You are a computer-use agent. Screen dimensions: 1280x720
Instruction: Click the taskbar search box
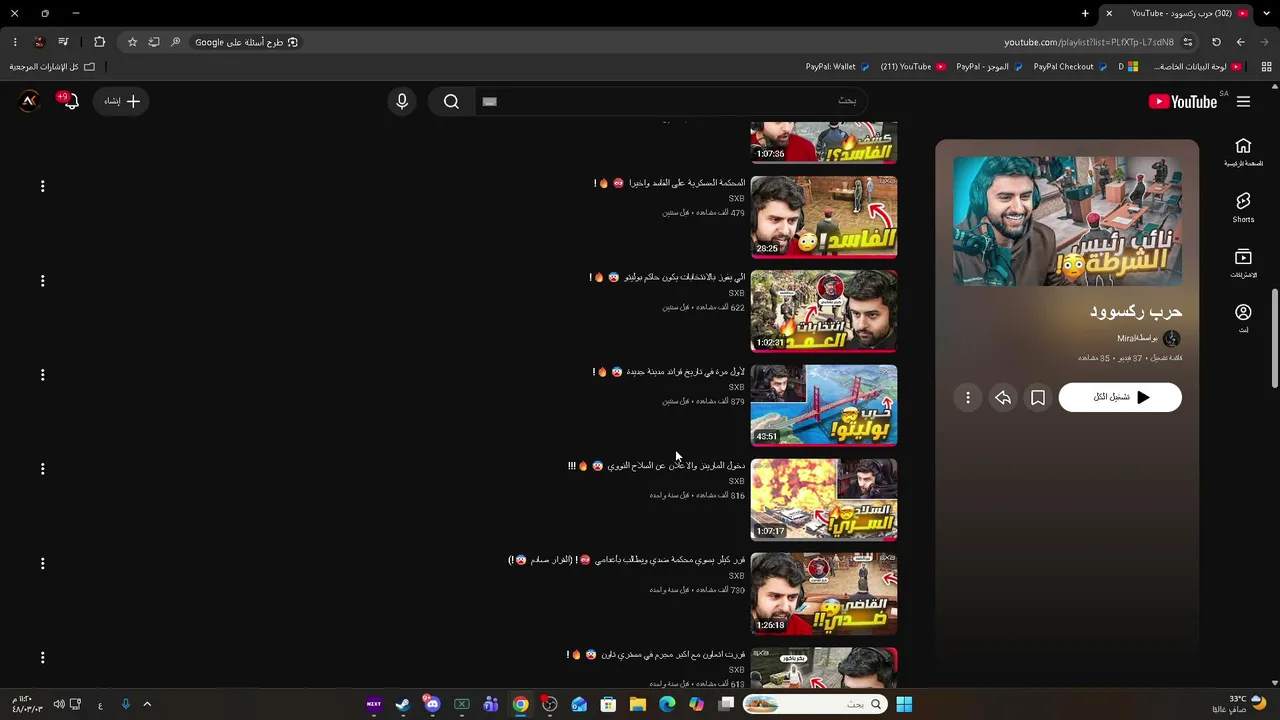click(x=814, y=704)
